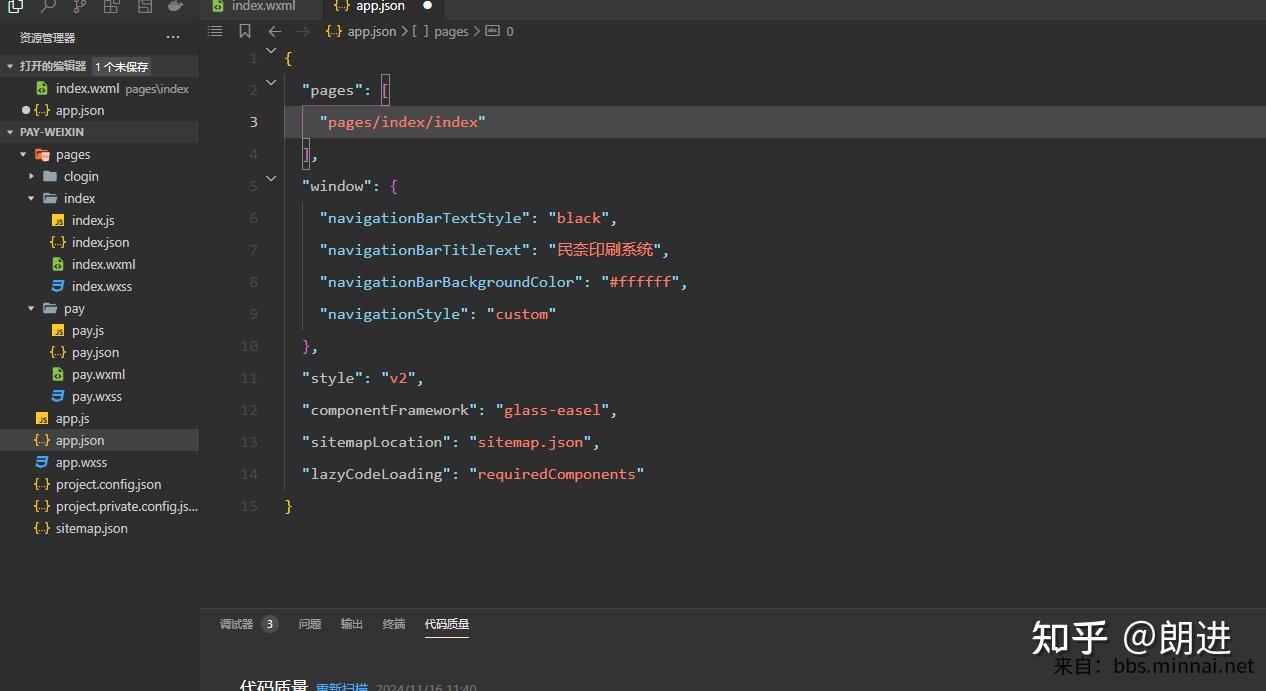Click the unsaved dot on app.json tab
1266x691 pixels.
click(x=427, y=5)
